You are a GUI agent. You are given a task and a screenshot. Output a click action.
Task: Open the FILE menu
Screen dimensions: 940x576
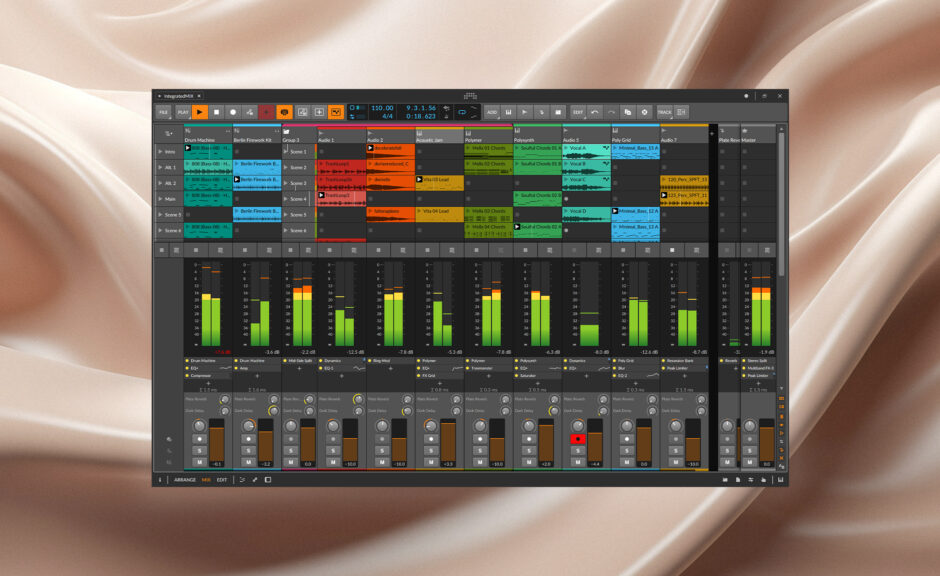[x=163, y=112]
